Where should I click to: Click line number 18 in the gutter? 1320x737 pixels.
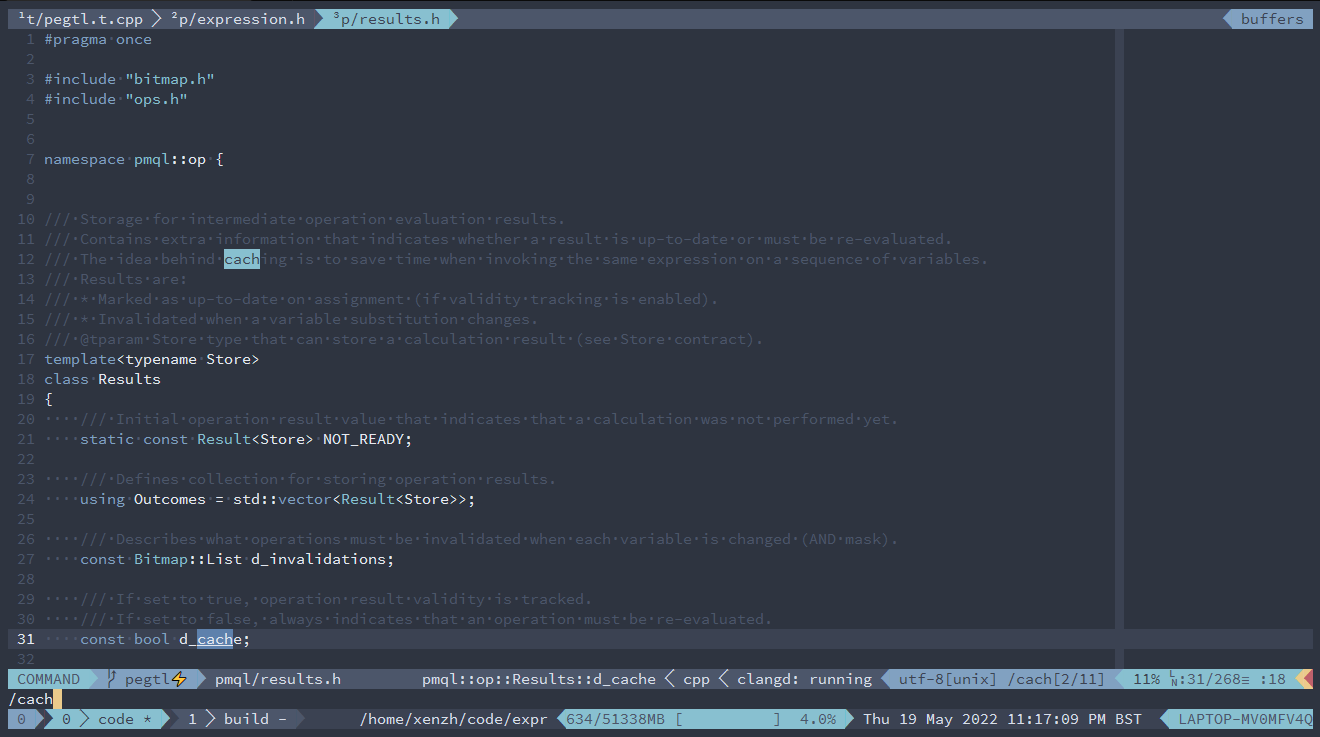[x=26, y=379]
